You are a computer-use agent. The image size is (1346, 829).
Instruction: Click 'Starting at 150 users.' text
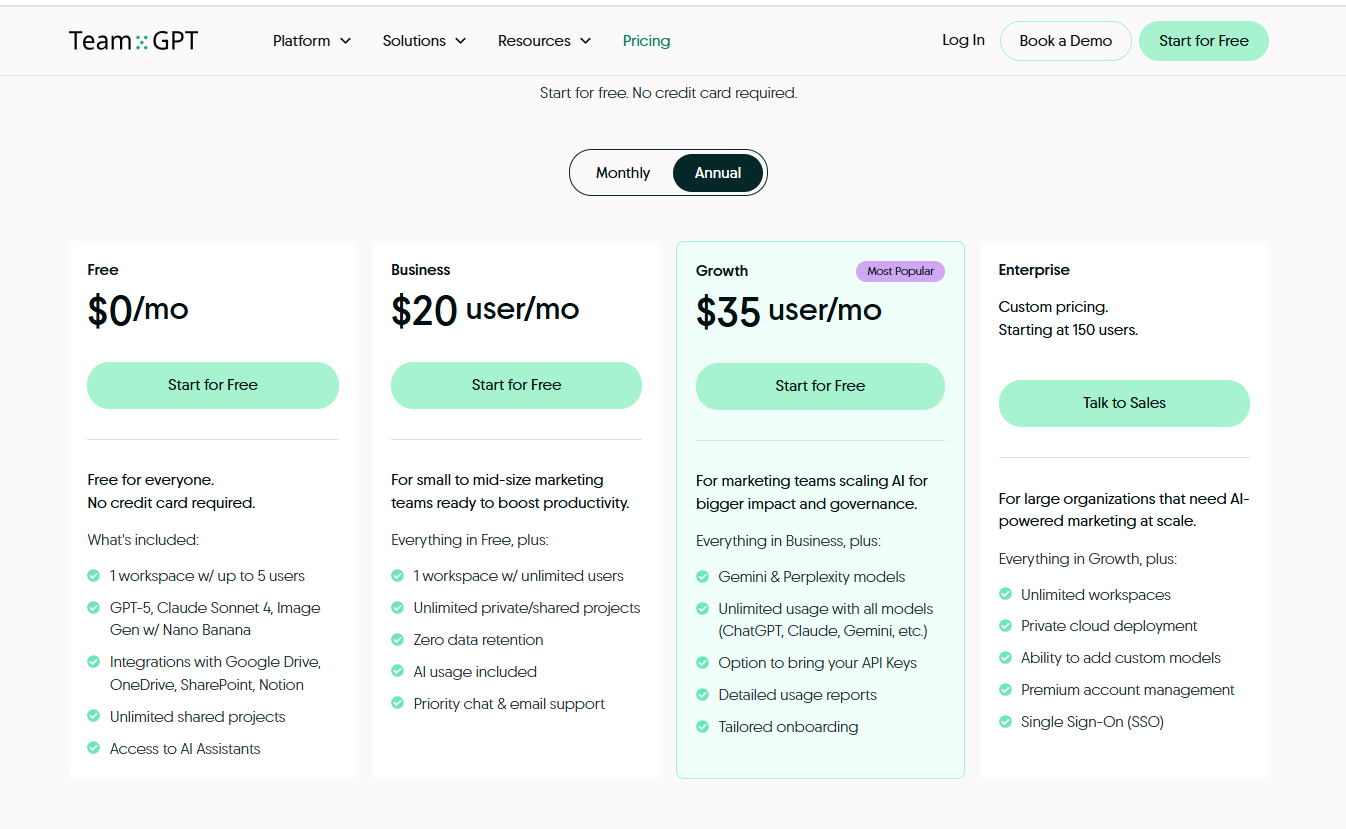point(1069,330)
